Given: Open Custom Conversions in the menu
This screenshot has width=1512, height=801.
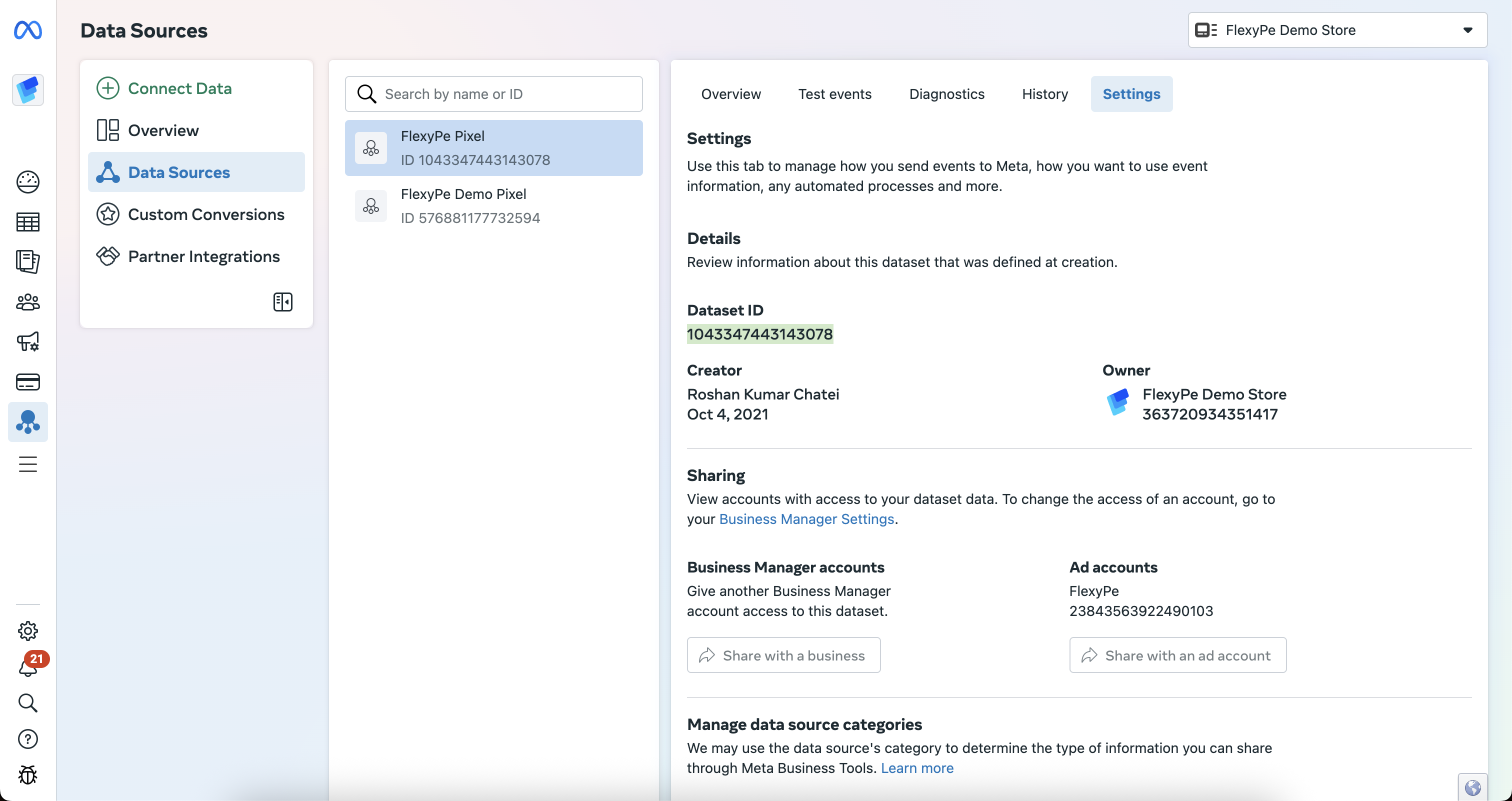Looking at the screenshot, I should (205, 214).
